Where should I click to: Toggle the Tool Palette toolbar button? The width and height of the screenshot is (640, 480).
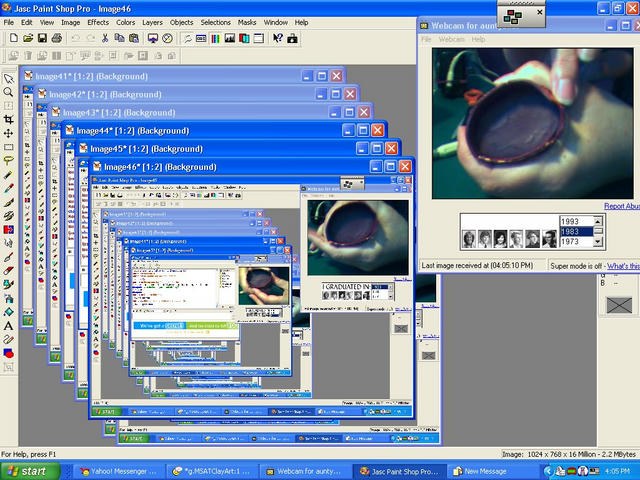187,38
